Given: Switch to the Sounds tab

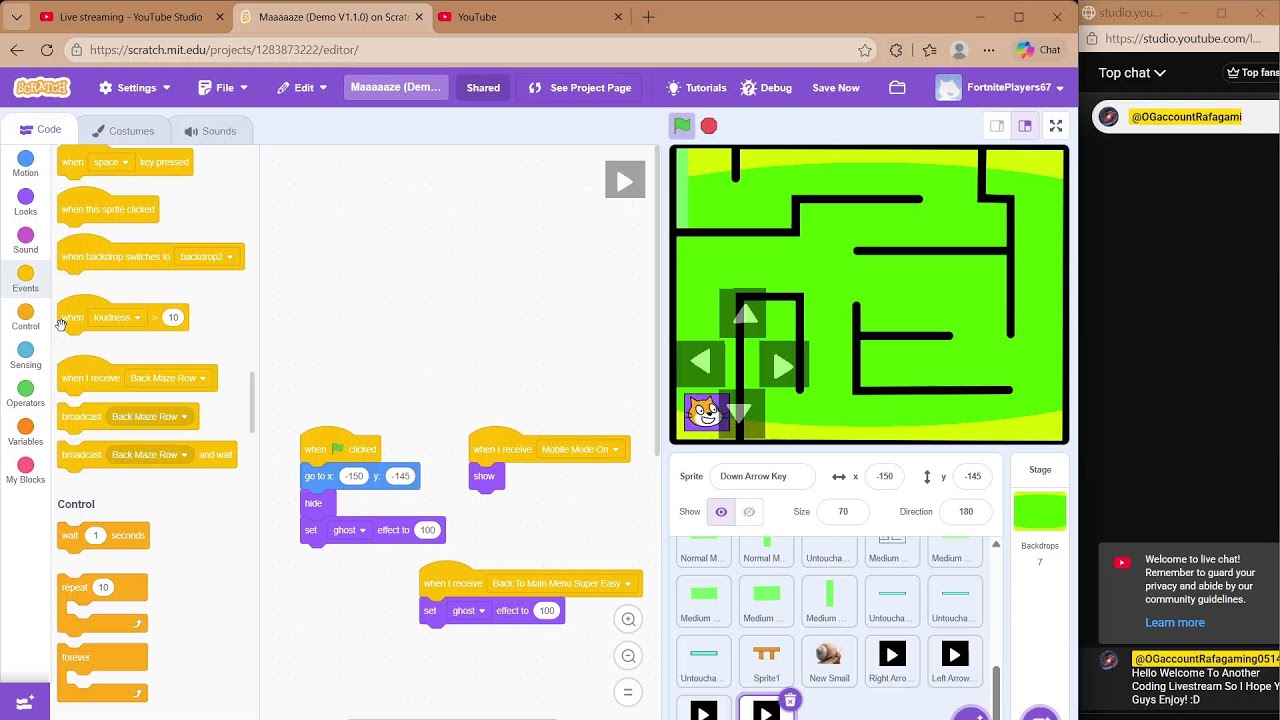Looking at the screenshot, I should tap(211, 131).
